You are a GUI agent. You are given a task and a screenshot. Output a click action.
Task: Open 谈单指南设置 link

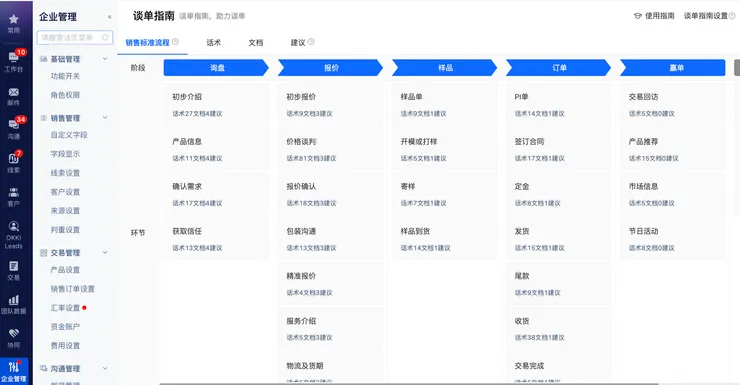706,16
